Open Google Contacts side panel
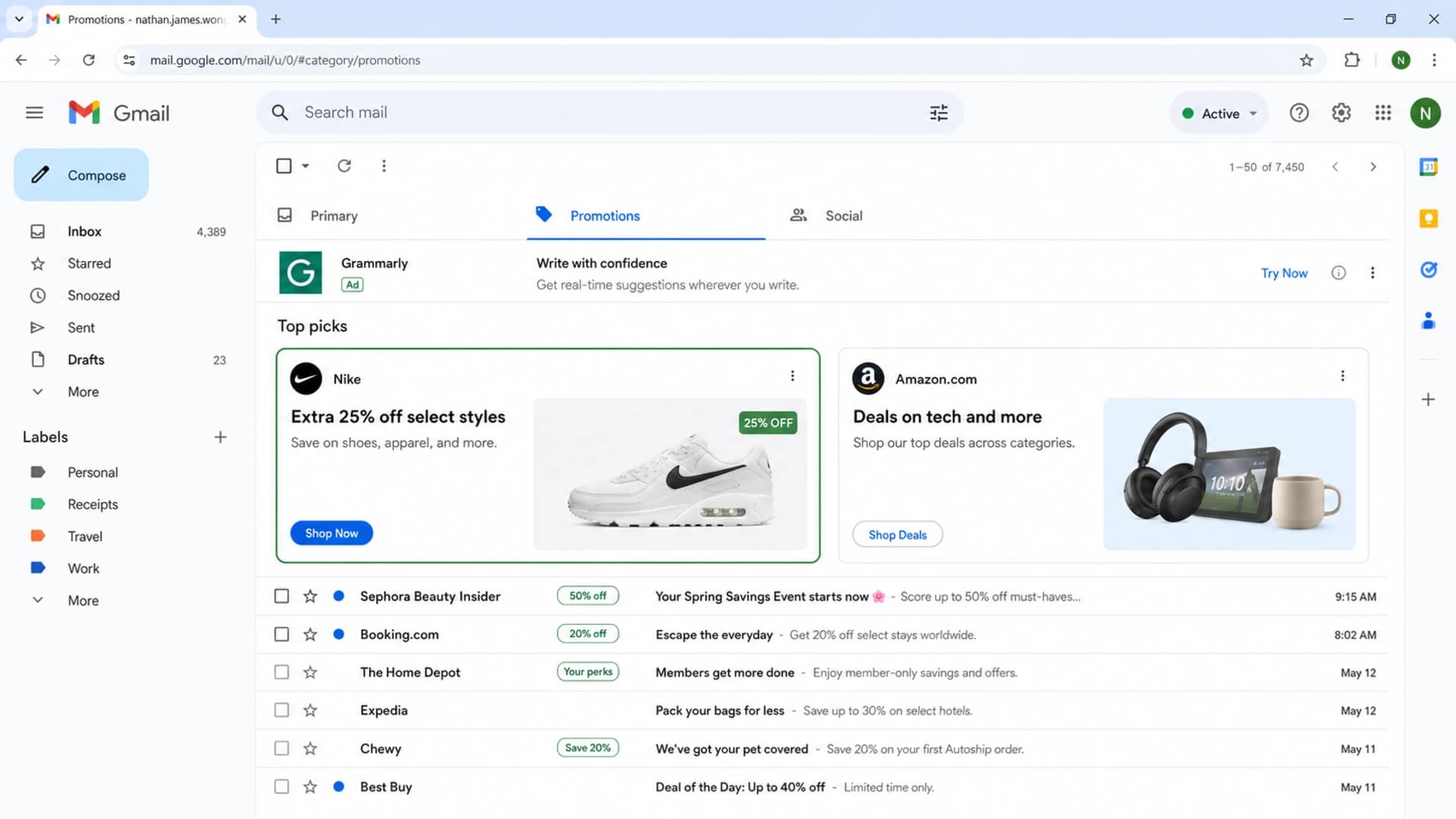 pyautogui.click(x=1428, y=321)
